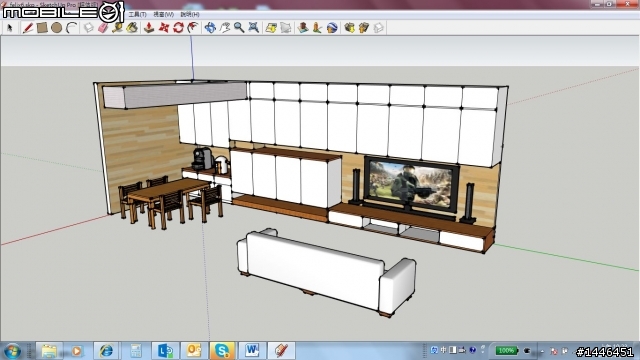Open the 工具(T) menu

(138, 14)
